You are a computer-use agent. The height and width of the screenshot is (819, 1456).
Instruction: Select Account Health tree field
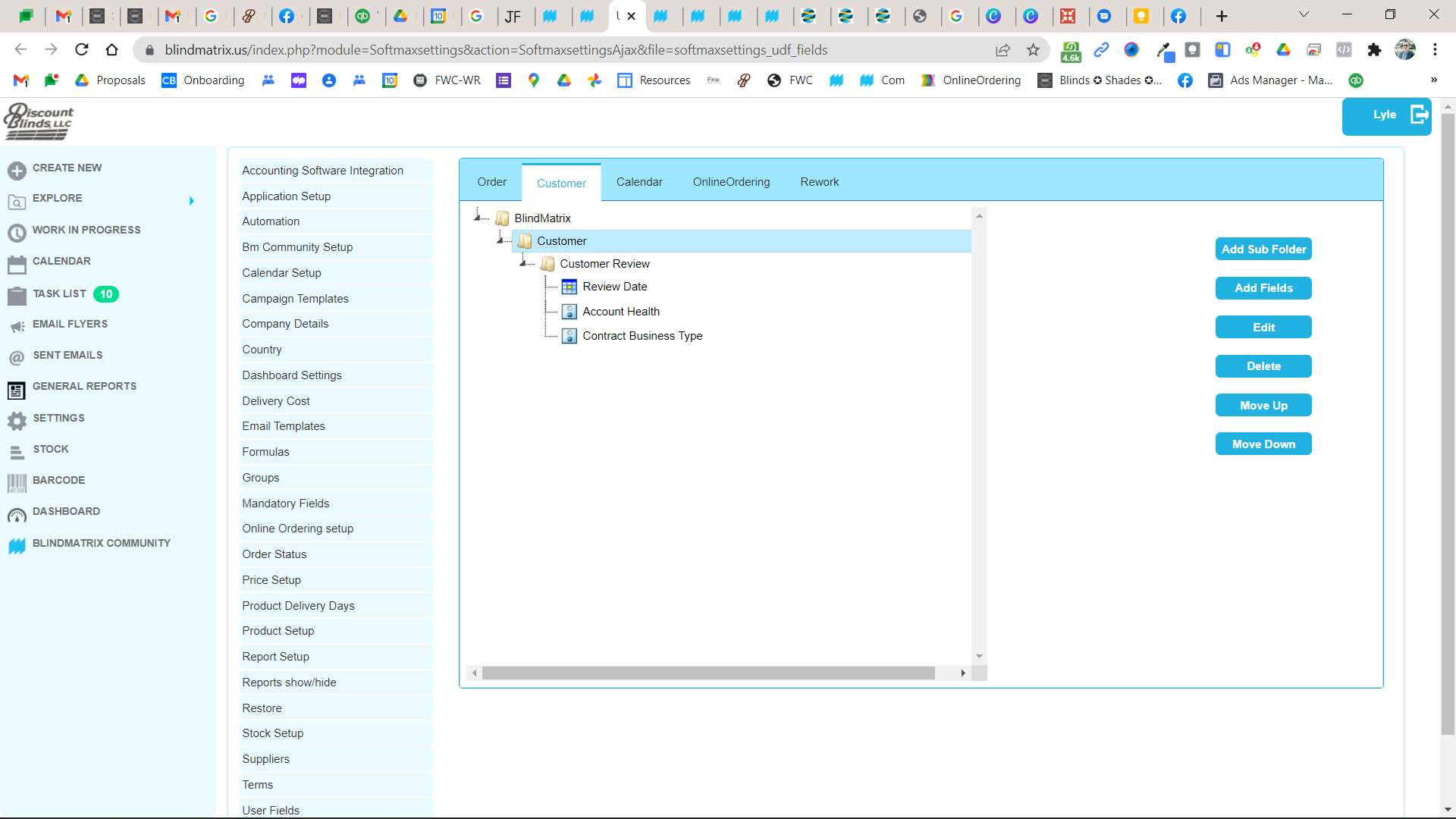pos(620,312)
